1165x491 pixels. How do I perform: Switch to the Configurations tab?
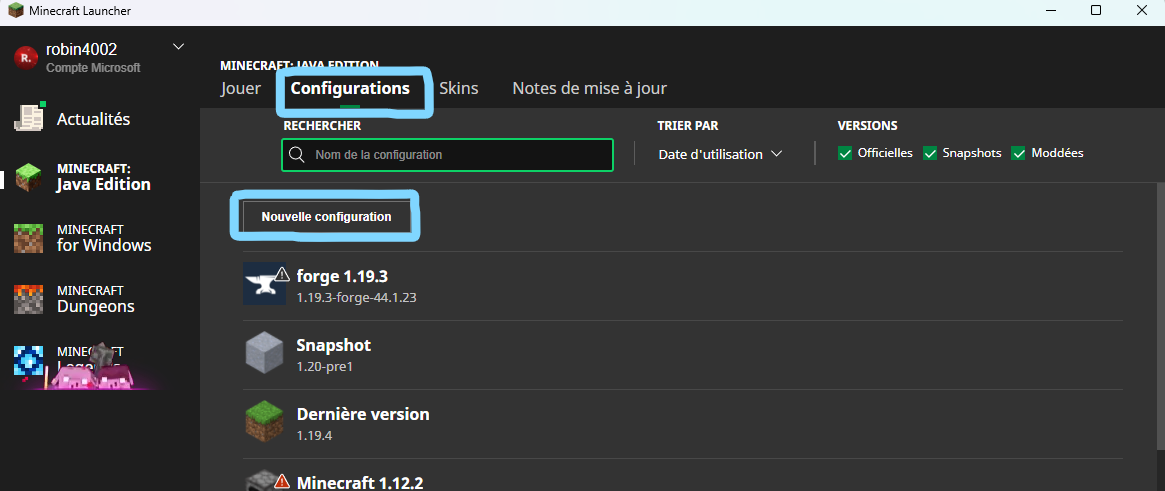coord(350,88)
